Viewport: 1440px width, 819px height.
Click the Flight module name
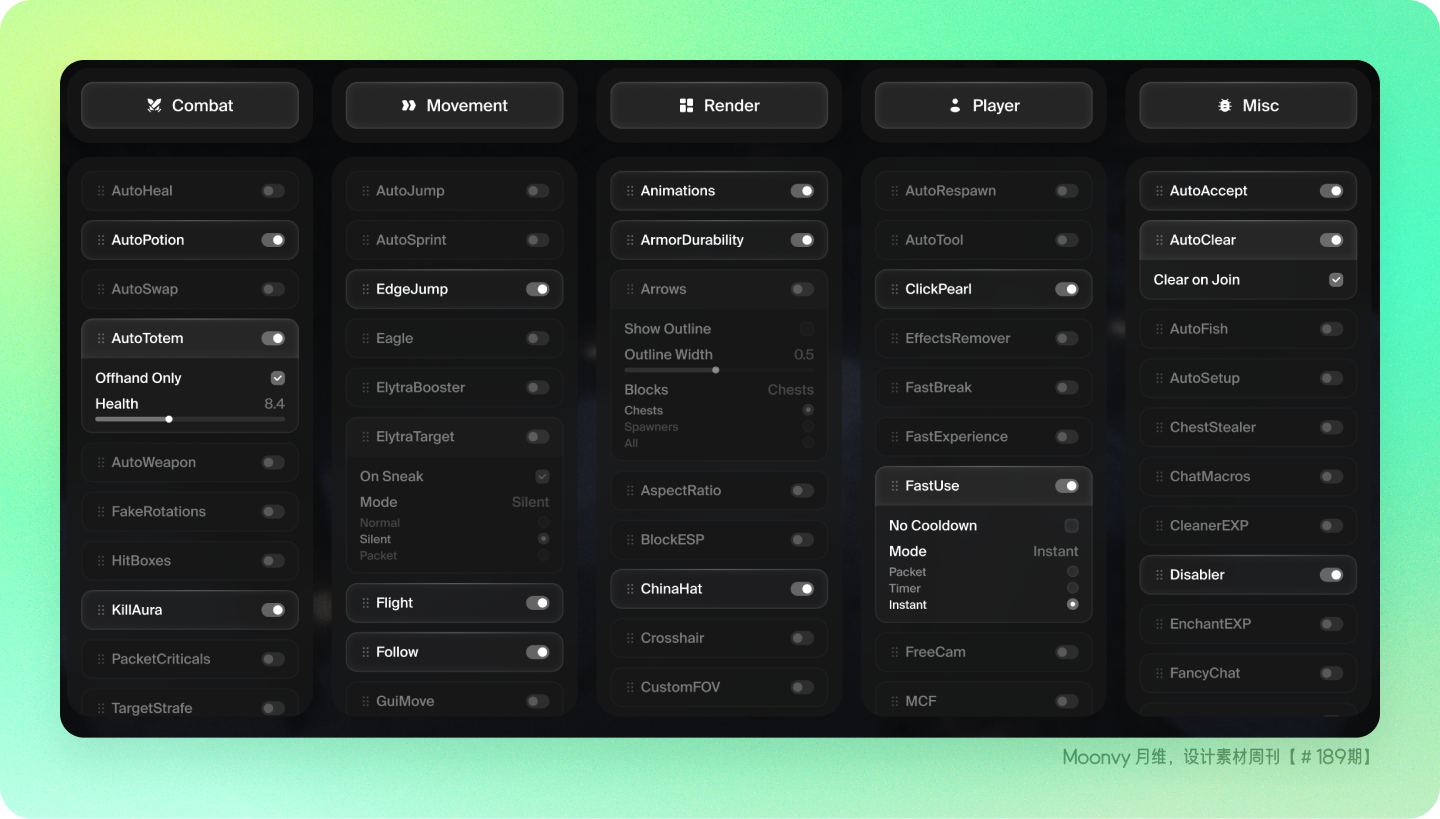tap(394, 603)
